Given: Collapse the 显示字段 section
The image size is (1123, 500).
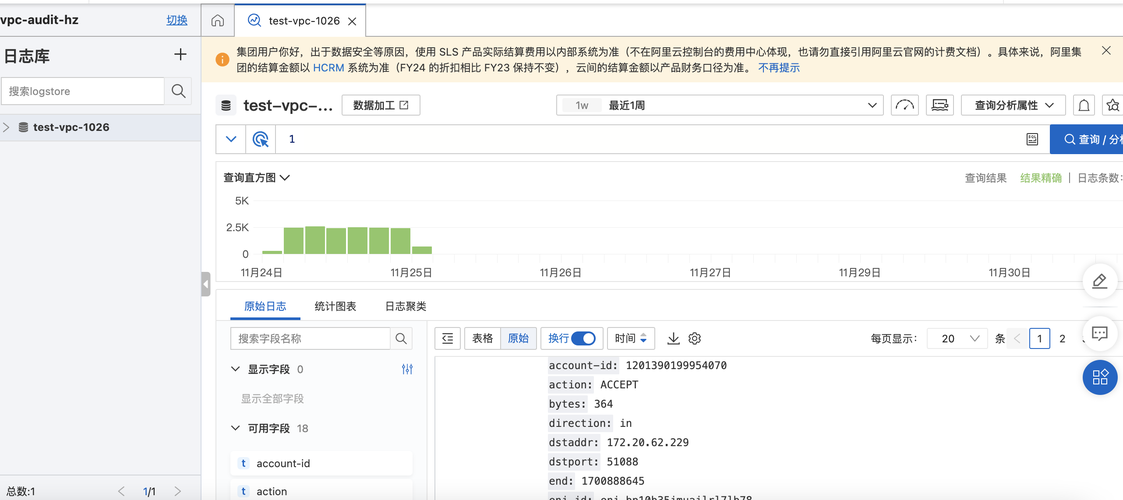Looking at the screenshot, I should (236, 370).
